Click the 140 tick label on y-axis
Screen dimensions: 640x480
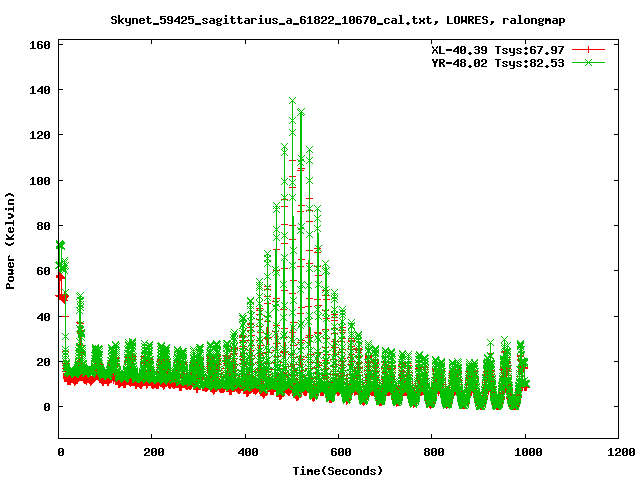(40, 90)
